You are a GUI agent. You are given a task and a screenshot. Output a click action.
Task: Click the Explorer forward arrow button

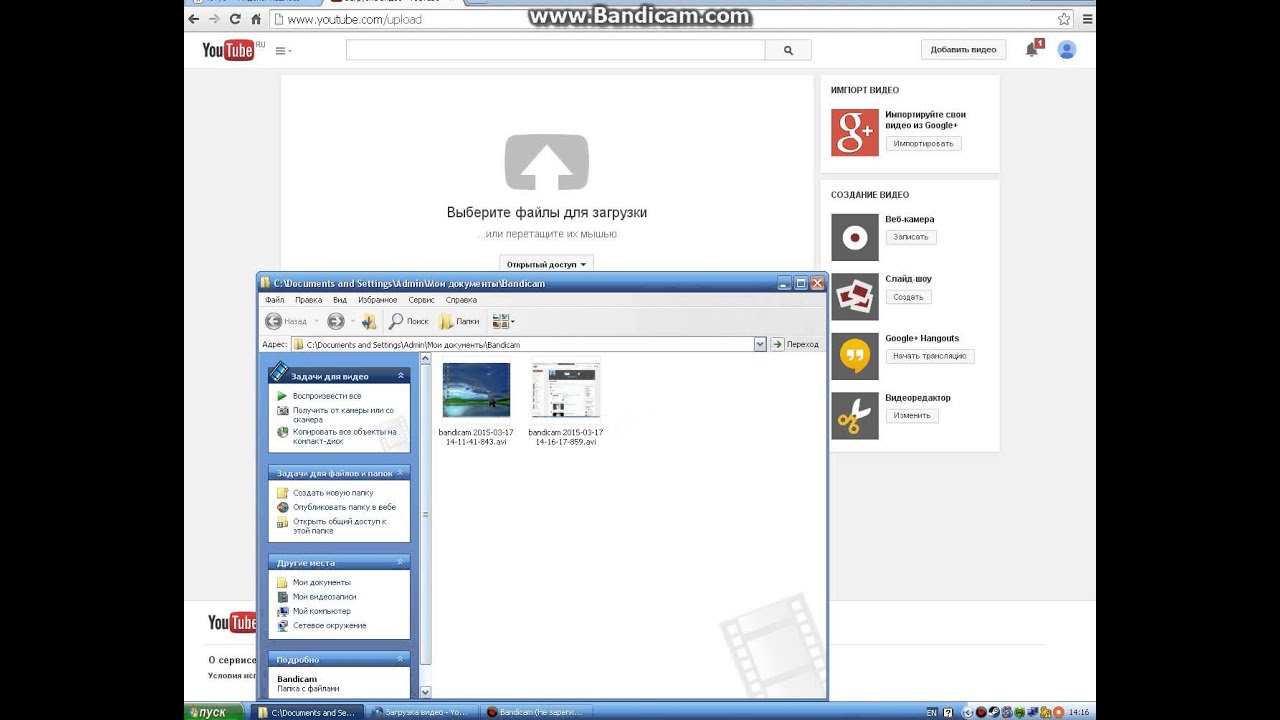pos(336,321)
